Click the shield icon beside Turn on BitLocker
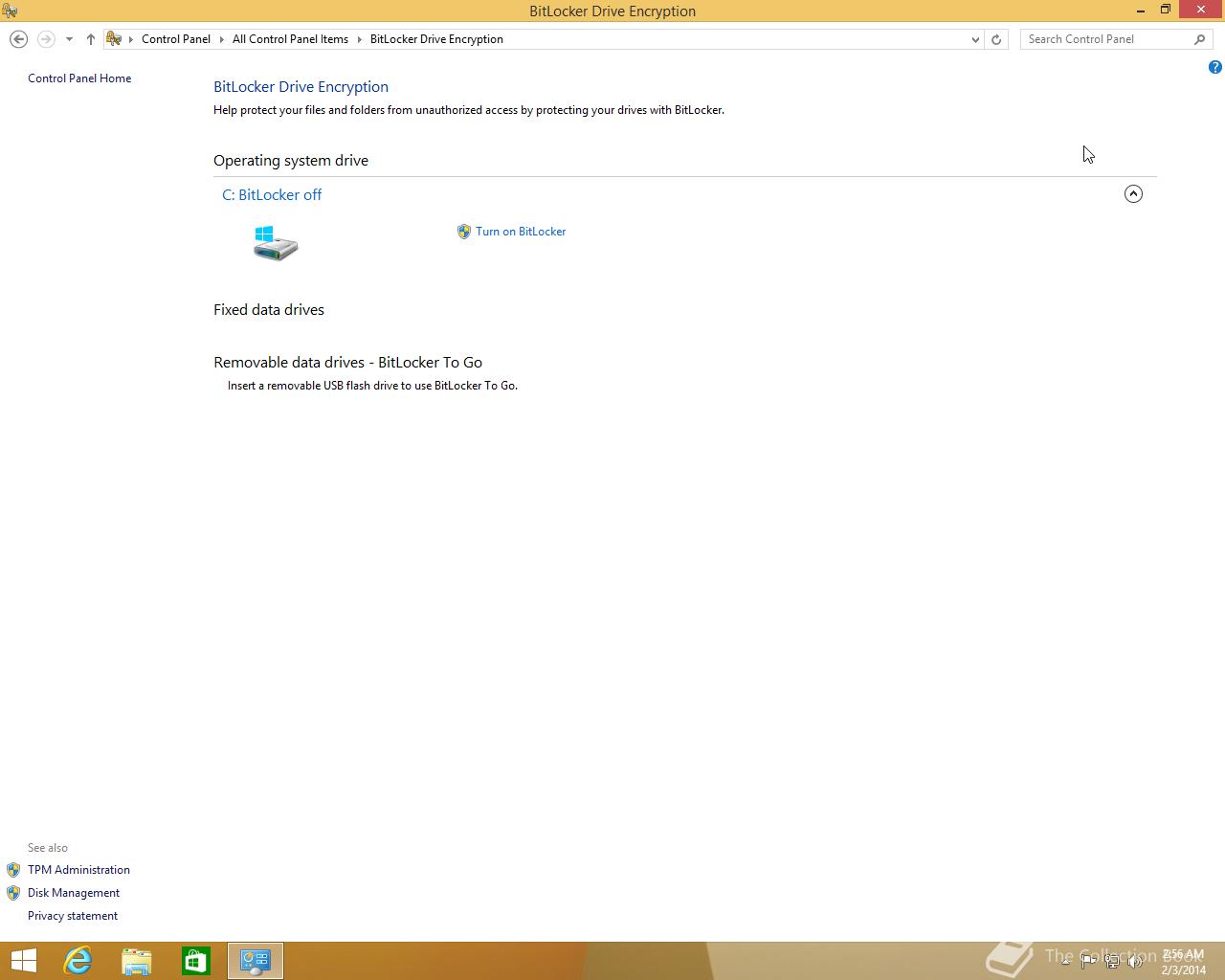Viewport: 1225px width, 980px height. (464, 232)
